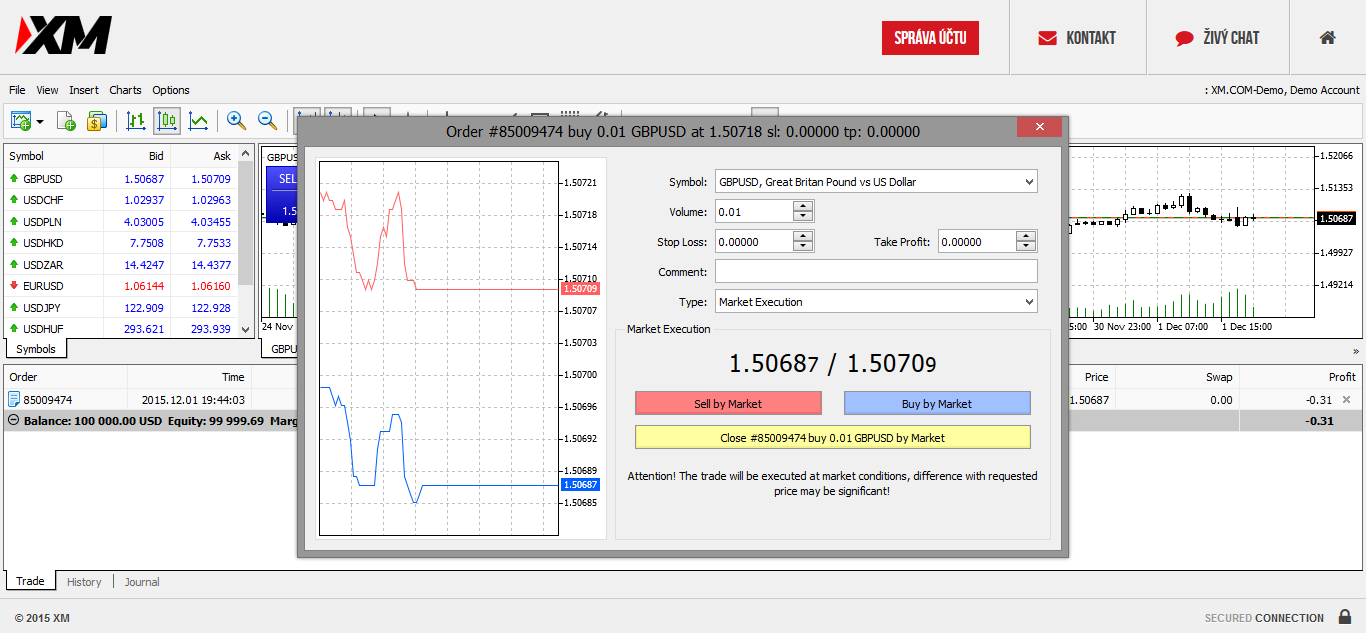Click the red double-arrow expander above Profit column
Viewport: 1366px width, 633px height.
[1355, 351]
